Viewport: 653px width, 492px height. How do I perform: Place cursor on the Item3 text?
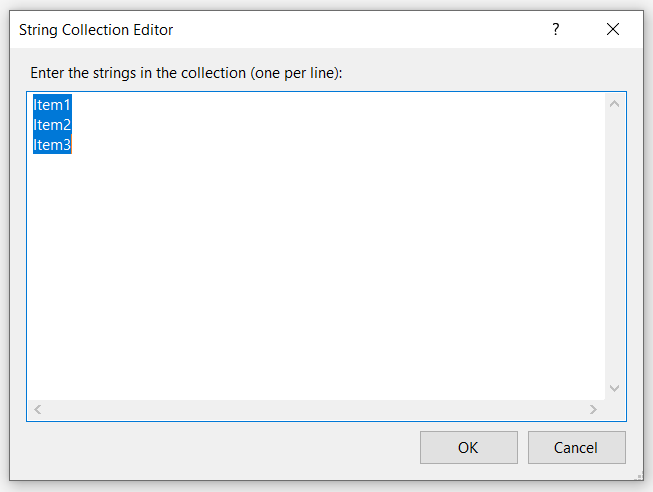pos(52,145)
